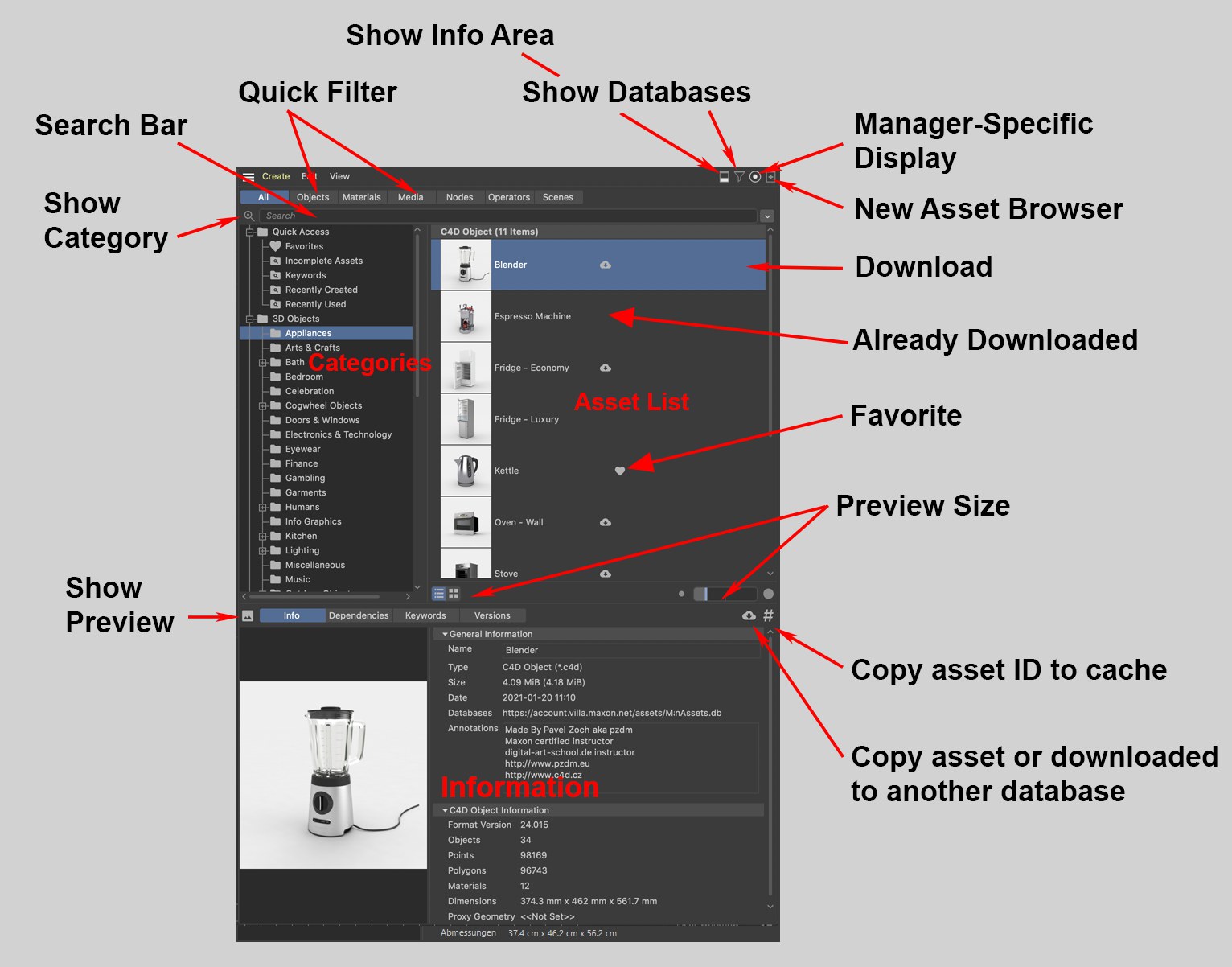Collapse the Quick Access tree node

pyautogui.click(x=250, y=232)
